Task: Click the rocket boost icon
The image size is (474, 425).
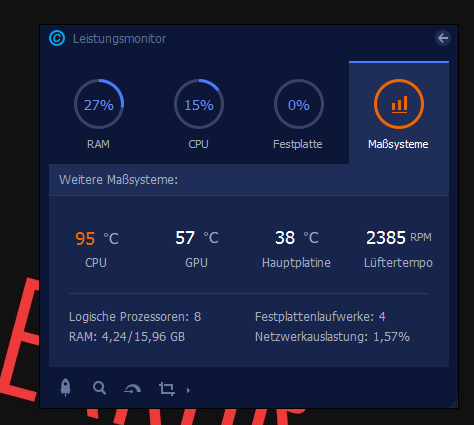Action: tap(66, 388)
